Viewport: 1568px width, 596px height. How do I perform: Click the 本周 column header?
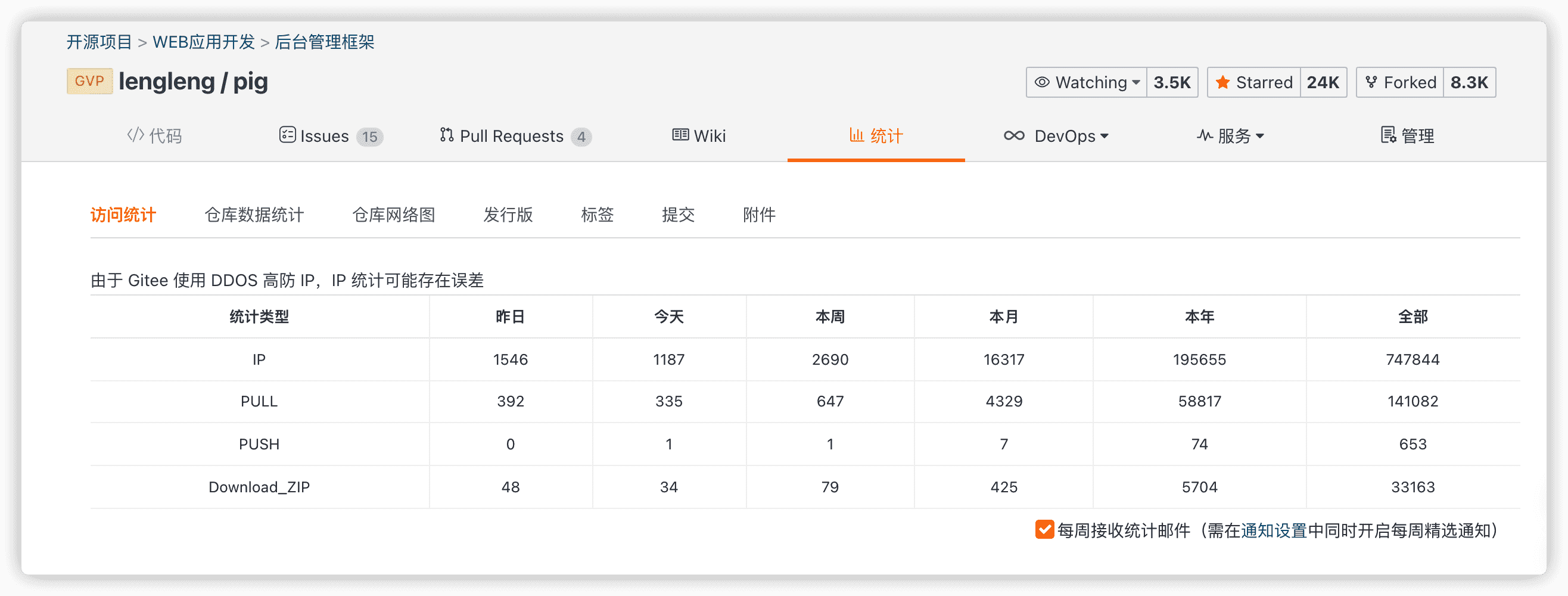[x=830, y=316]
